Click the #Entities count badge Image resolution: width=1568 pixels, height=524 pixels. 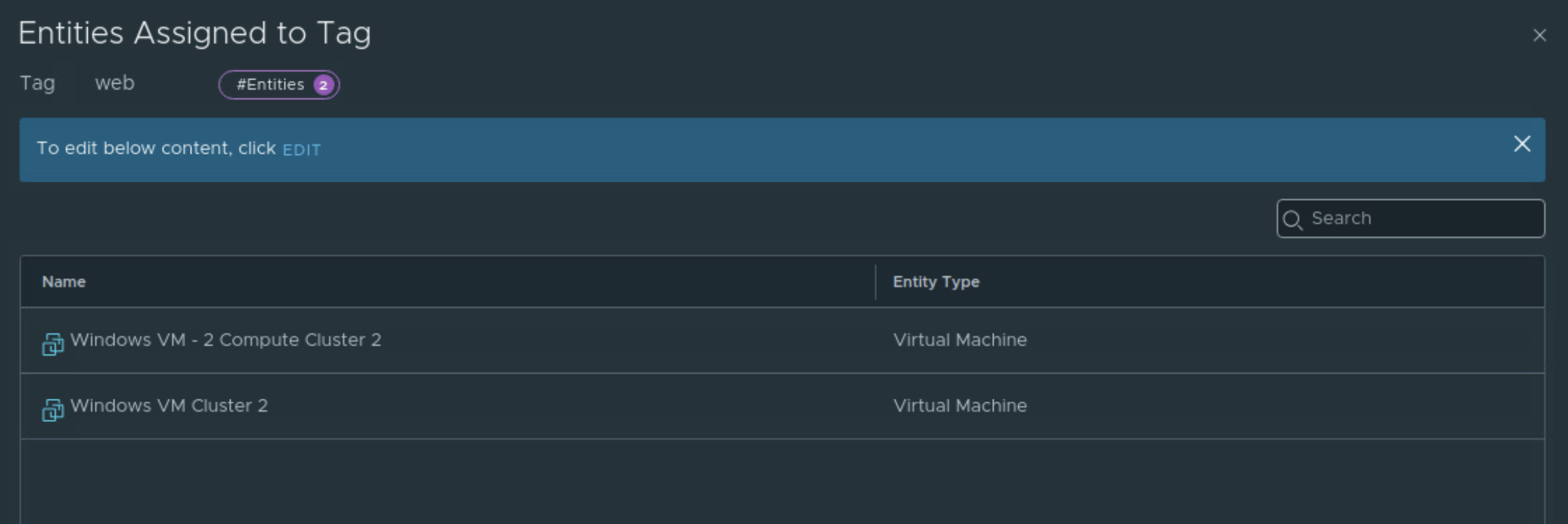pos(271,85)
